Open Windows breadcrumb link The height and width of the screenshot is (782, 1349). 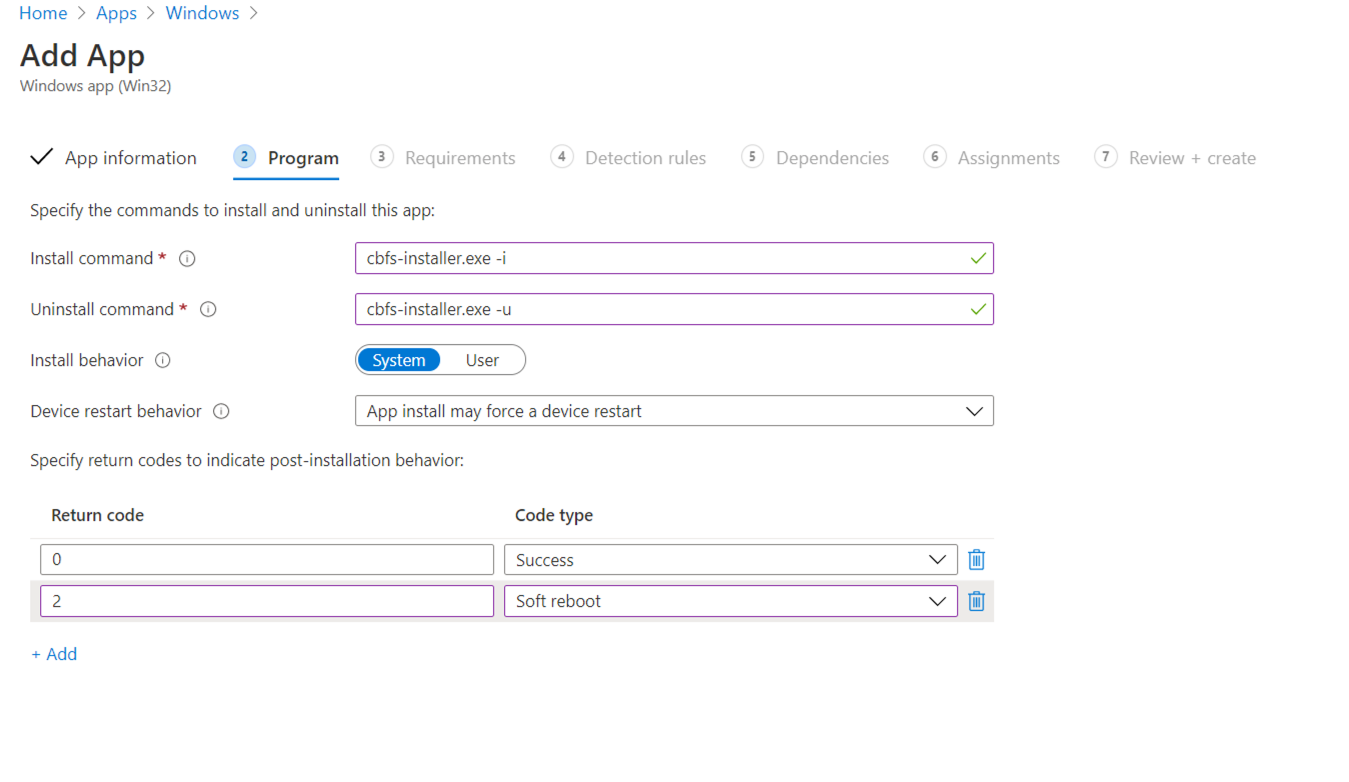click(202, 13)
